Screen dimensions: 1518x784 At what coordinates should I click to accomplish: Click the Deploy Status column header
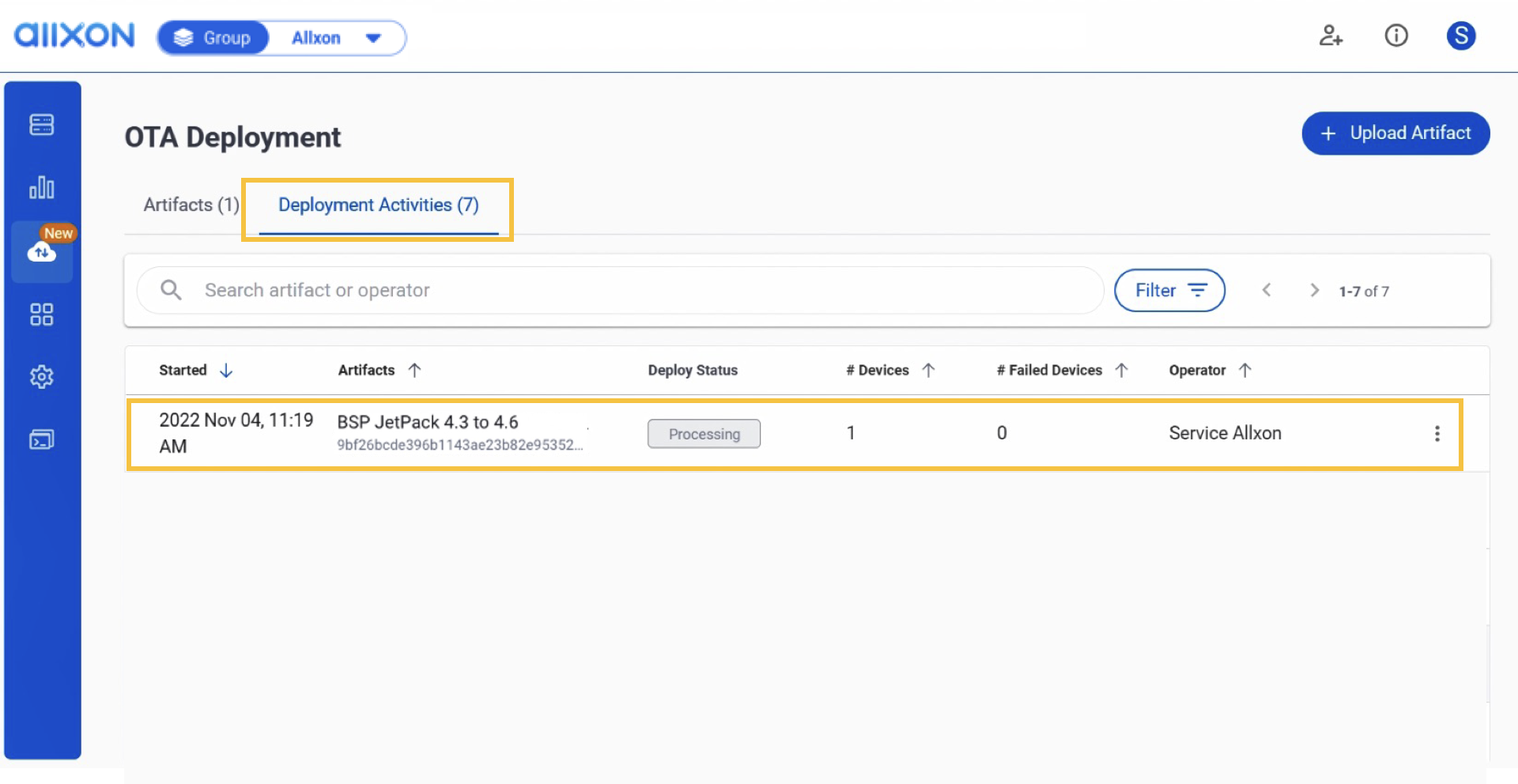693,370
